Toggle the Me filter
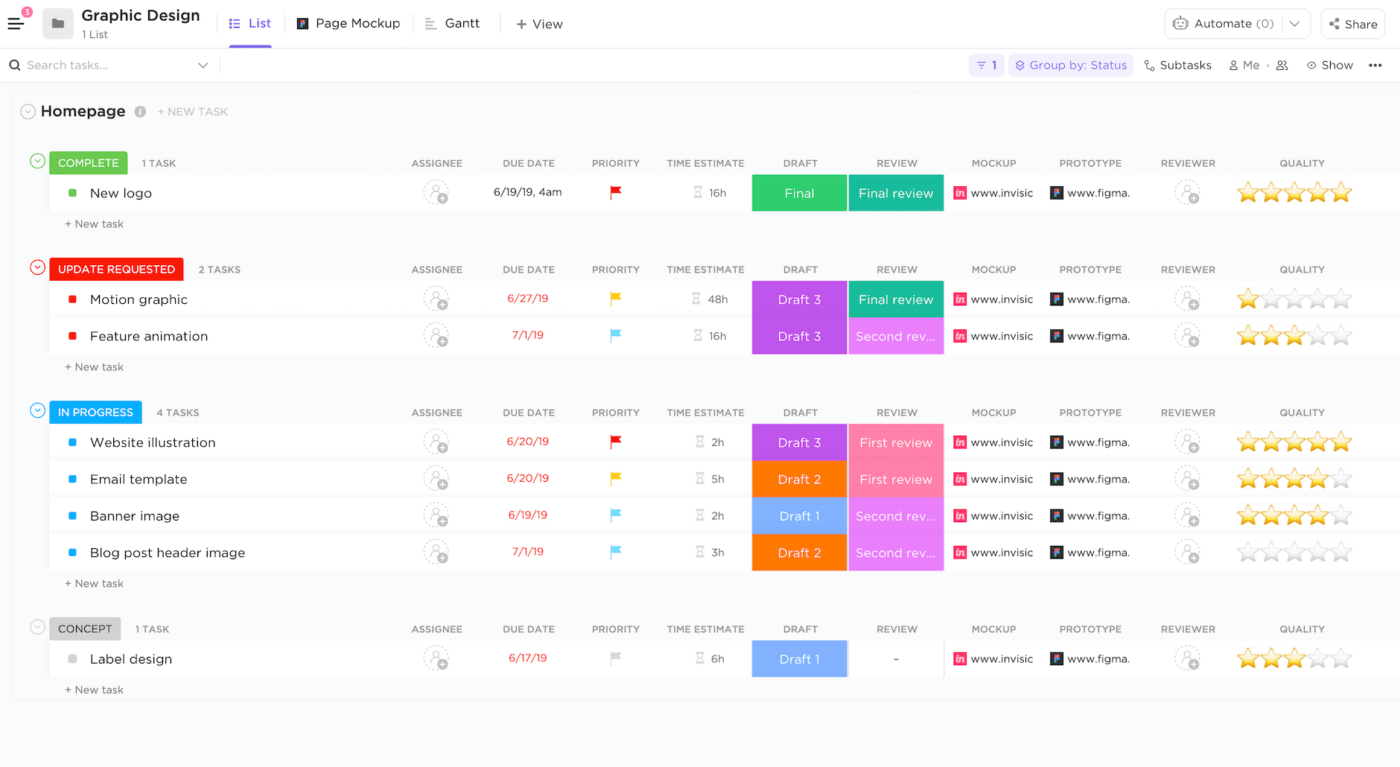1400x767 pixels. (x=1243, y=65)
